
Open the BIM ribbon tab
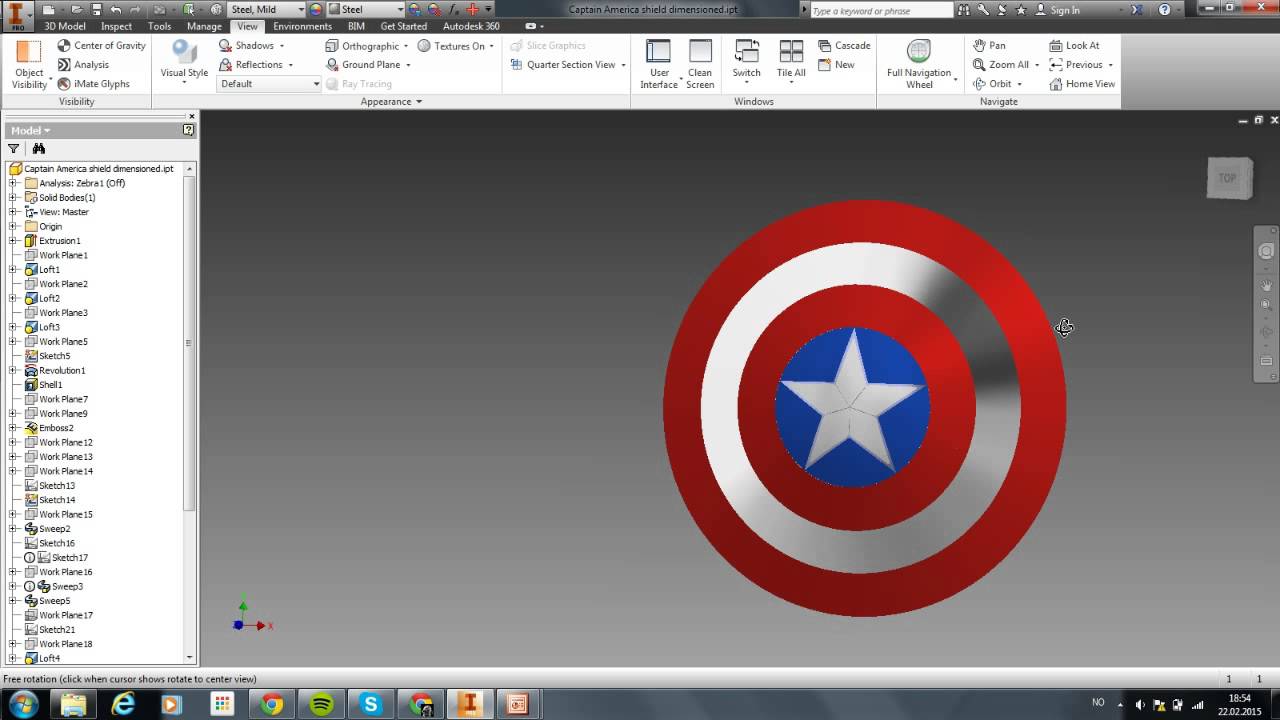point(356,26)
